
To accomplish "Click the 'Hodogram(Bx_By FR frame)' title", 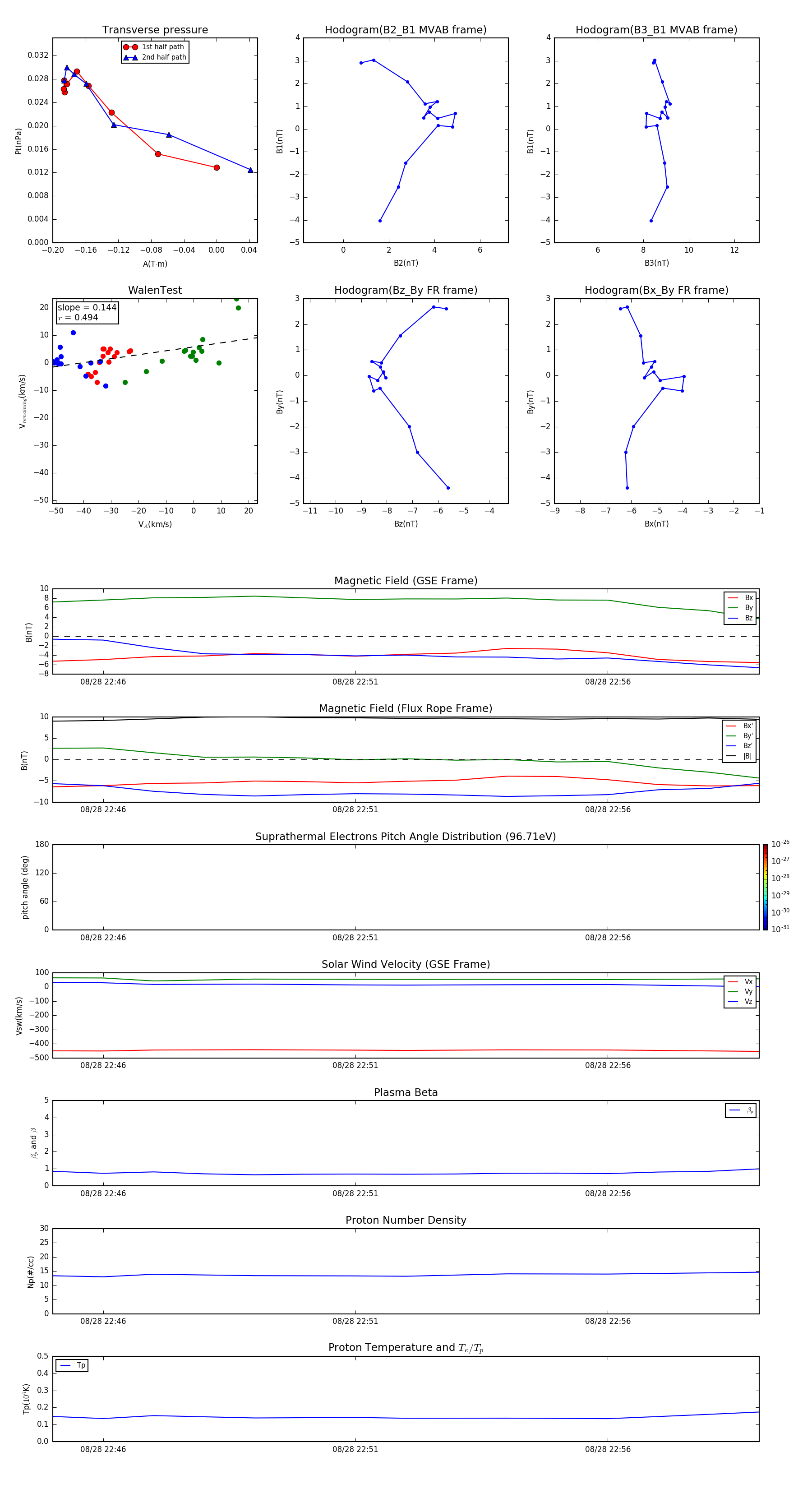I will point(656,290).
